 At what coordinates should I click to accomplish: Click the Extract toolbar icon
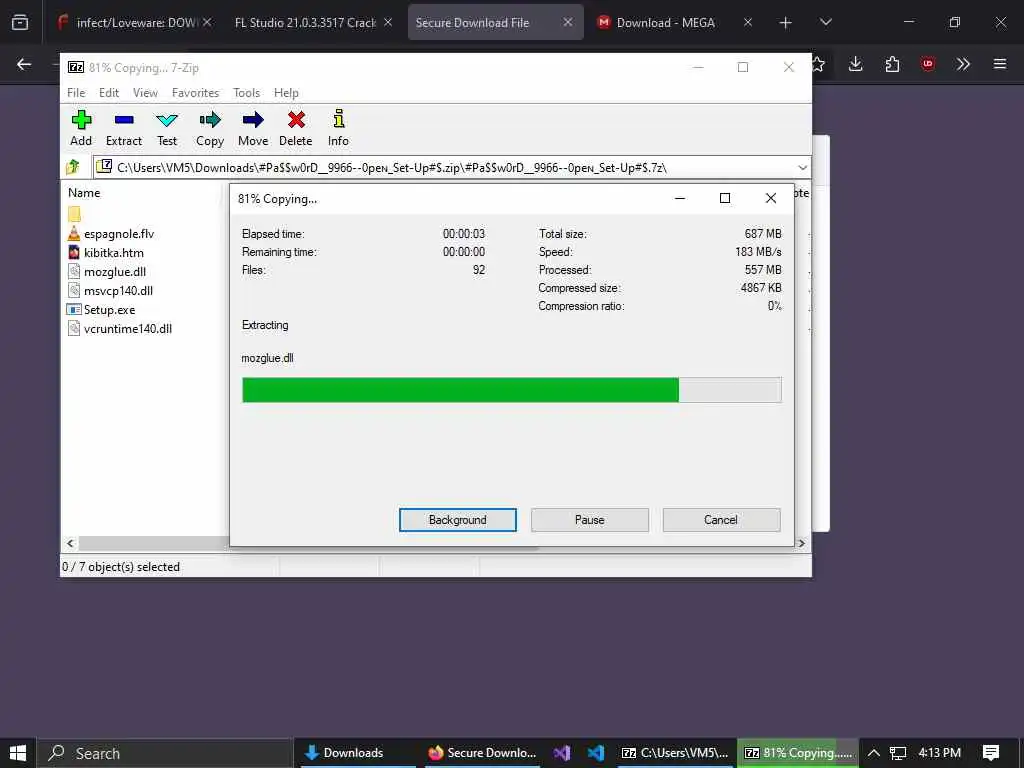(123, 128)
